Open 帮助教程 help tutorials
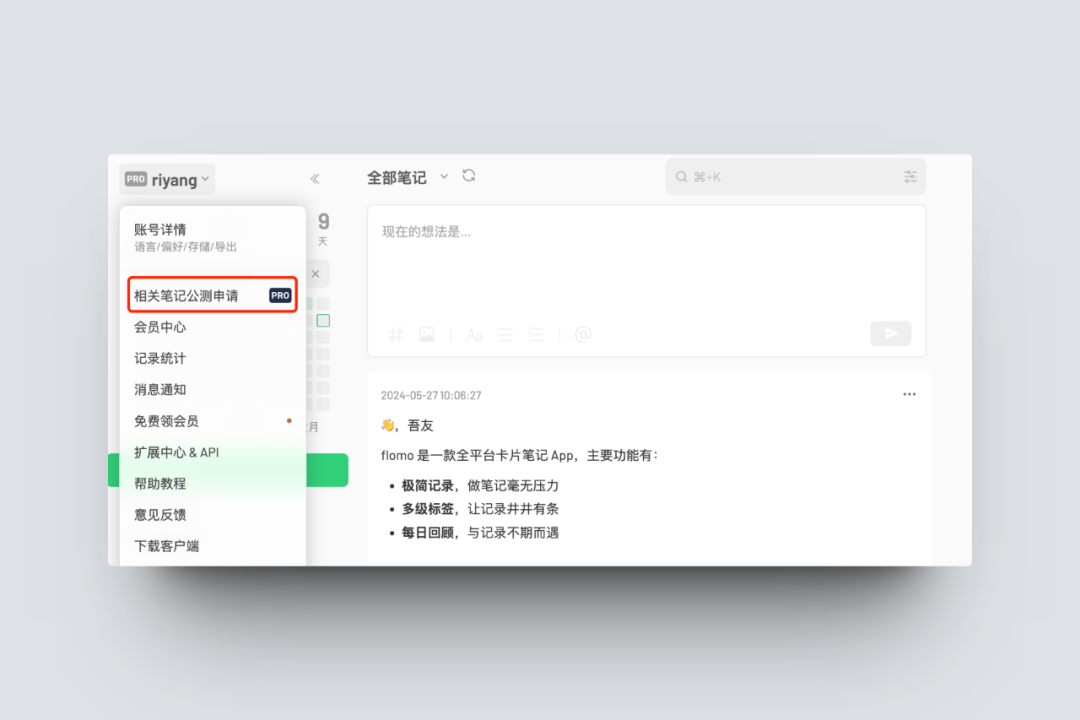1080x720 pixels. pyautogui.click(x=212, y=484)
